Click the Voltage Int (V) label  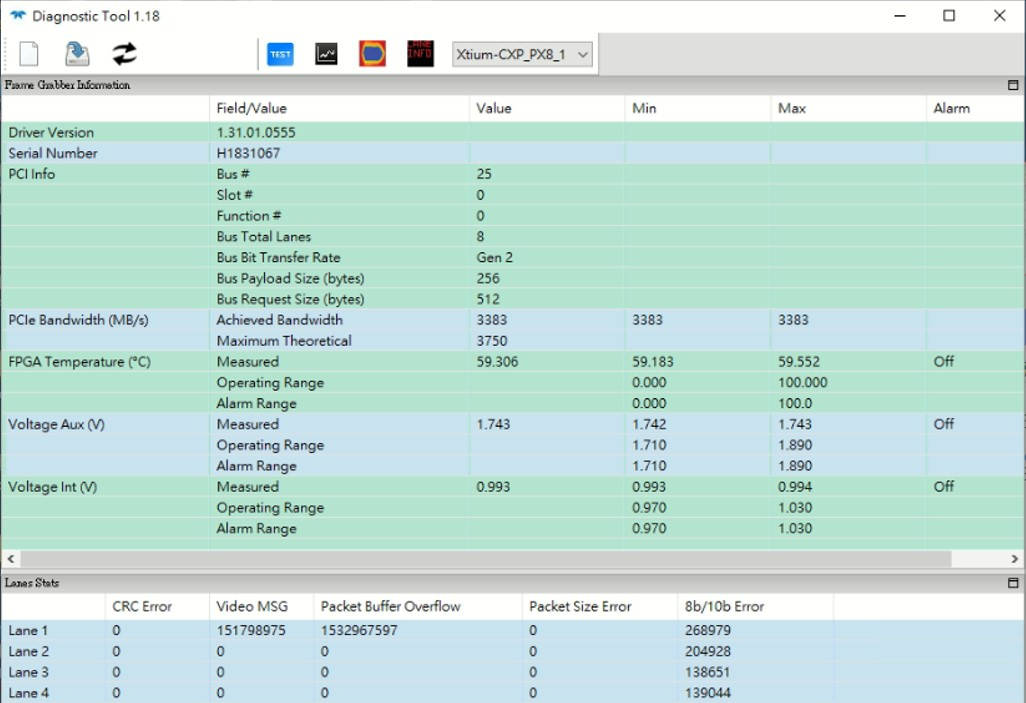tap(52, 487)
